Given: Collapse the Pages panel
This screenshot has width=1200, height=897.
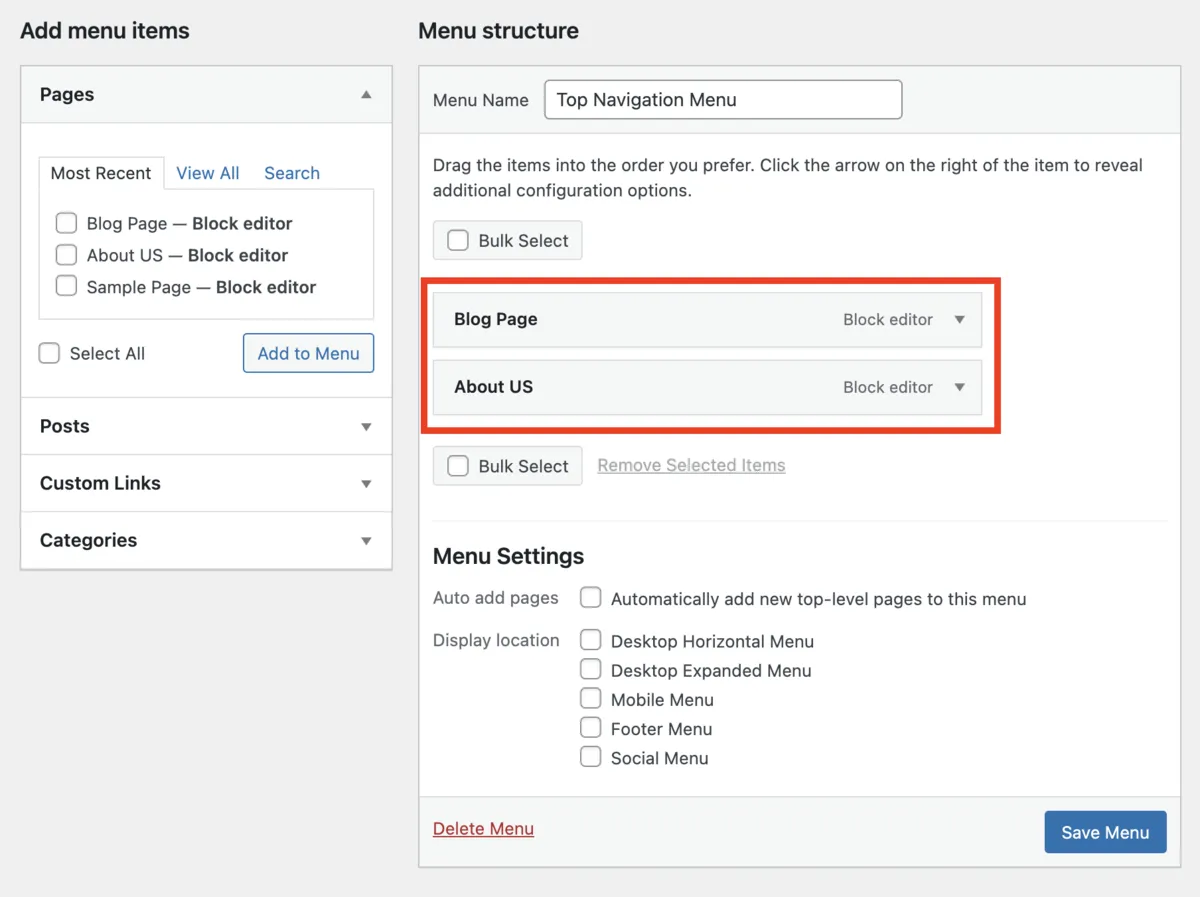Looking at the screenshot, I should [366, 95].
